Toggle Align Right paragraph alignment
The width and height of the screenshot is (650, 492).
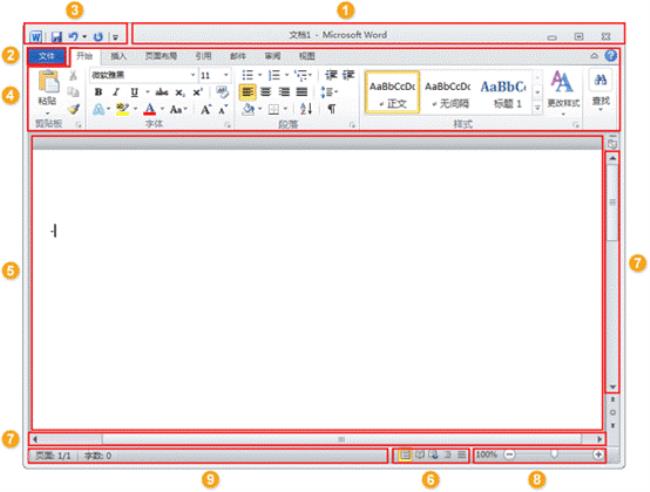pyautogui.click(x=284, y=92)
